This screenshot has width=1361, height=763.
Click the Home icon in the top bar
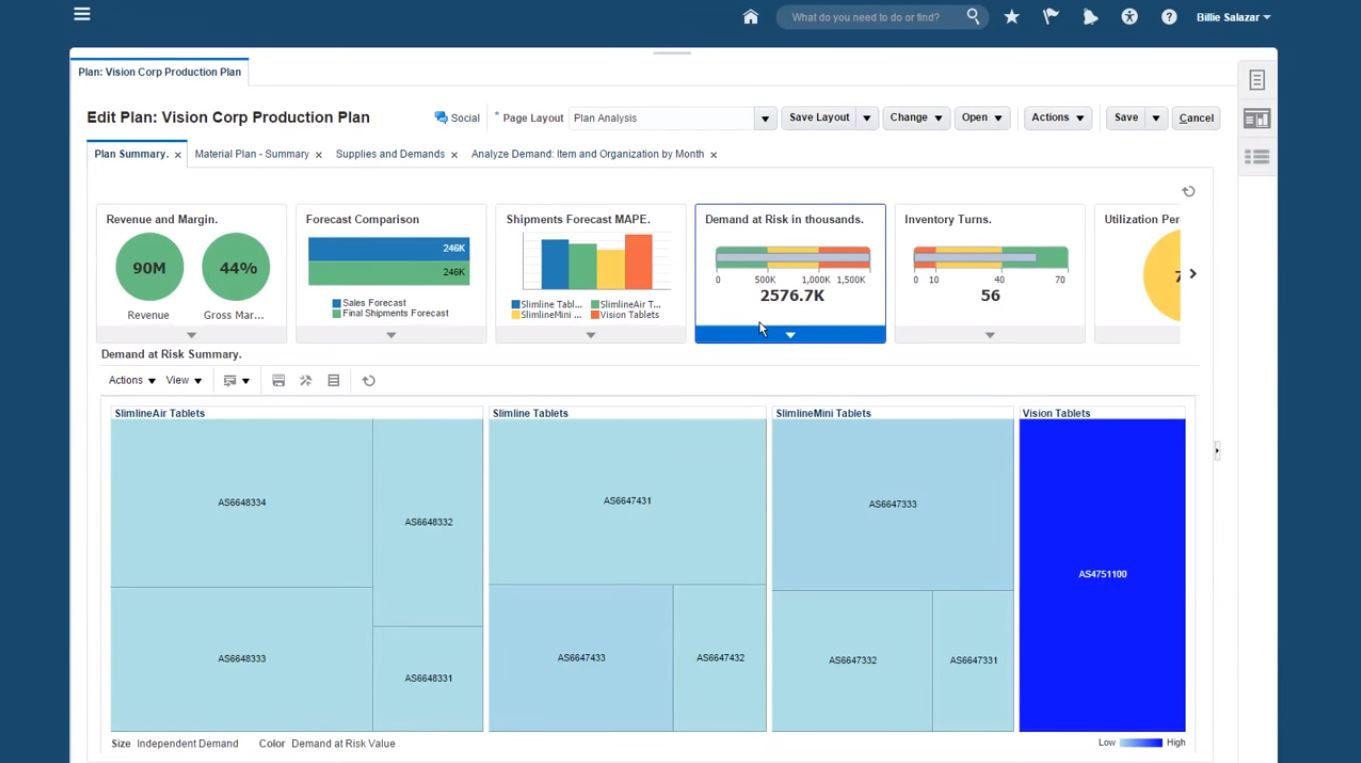coord(751,16)
